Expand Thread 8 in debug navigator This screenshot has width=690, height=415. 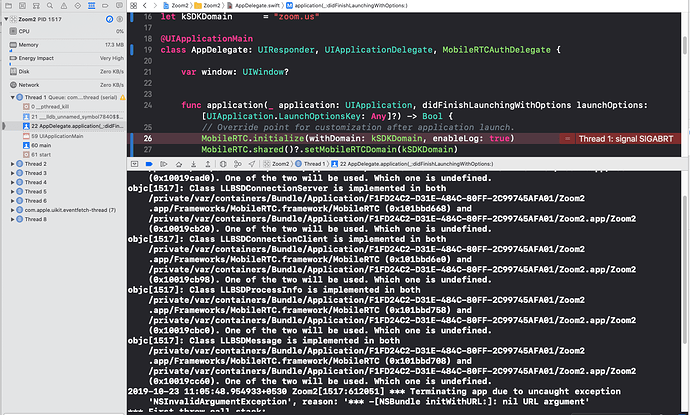(x=13, y=219)
